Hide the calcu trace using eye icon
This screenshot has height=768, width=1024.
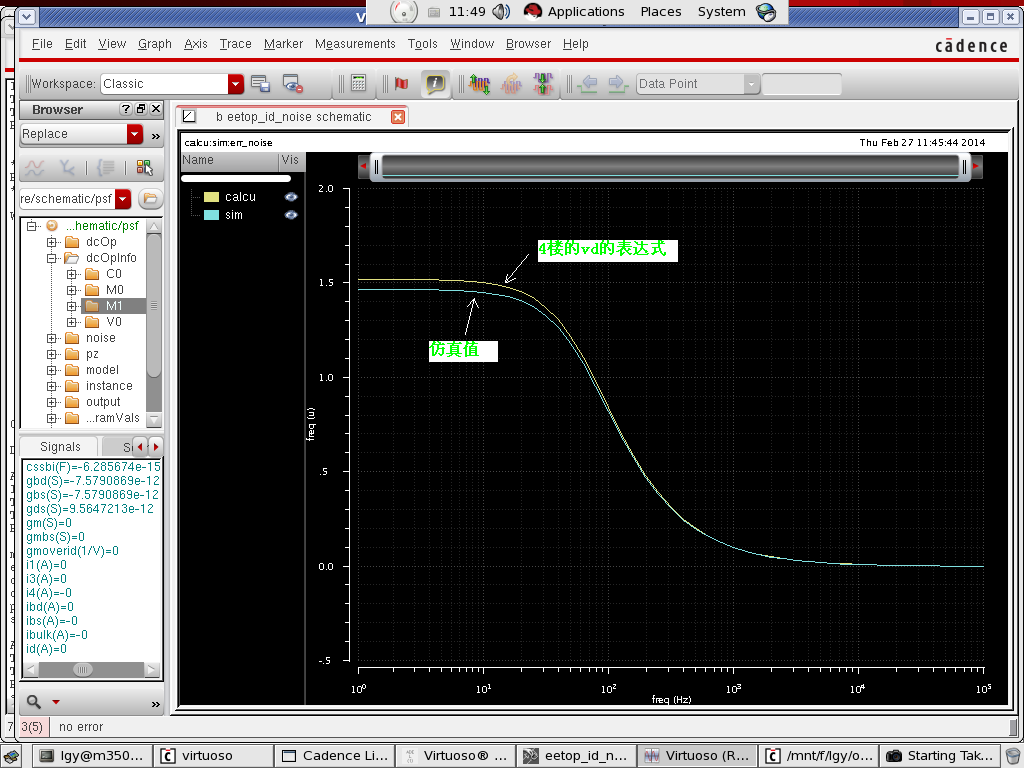point(291,197)
